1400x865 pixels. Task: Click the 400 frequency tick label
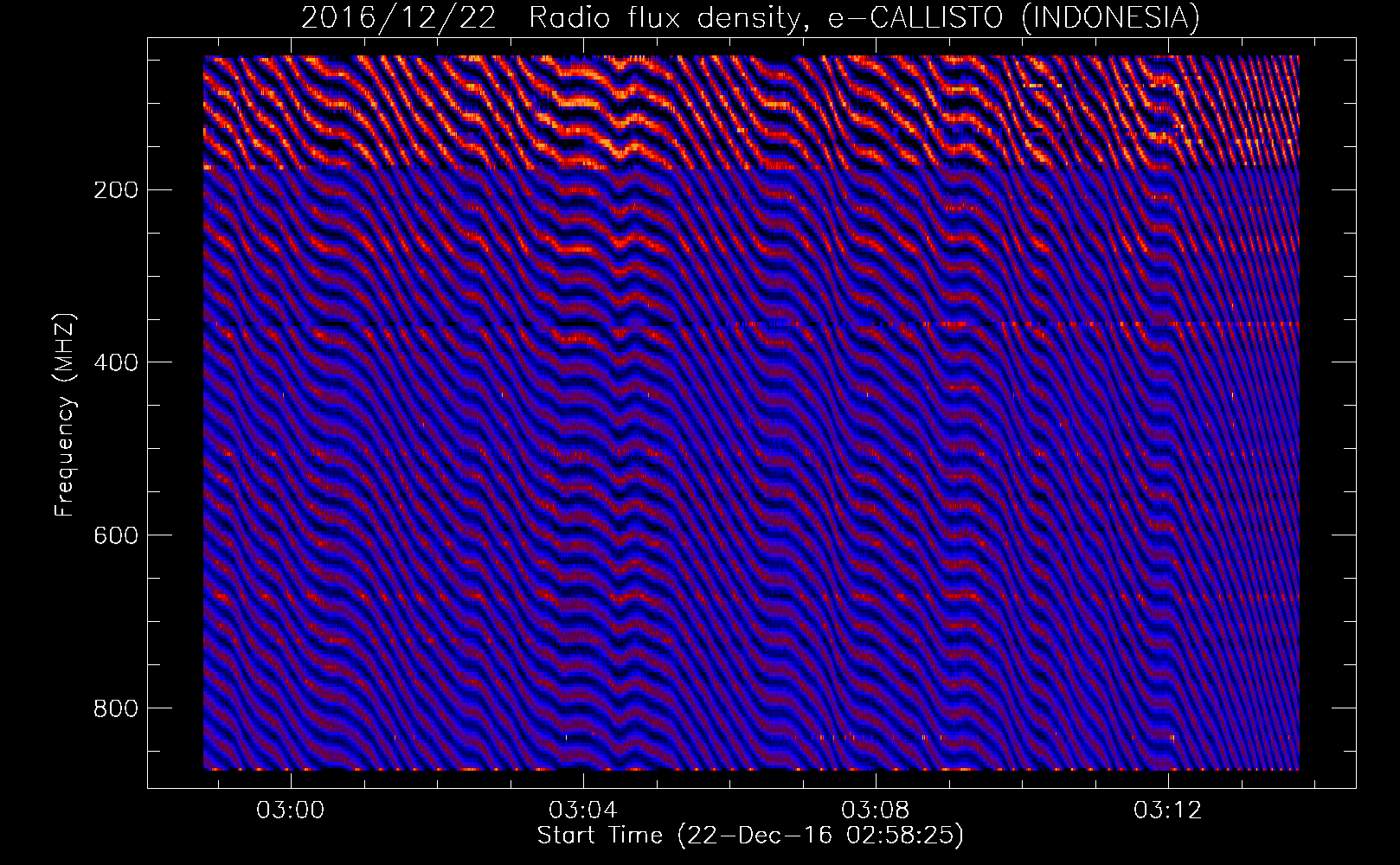coord(115,362)
